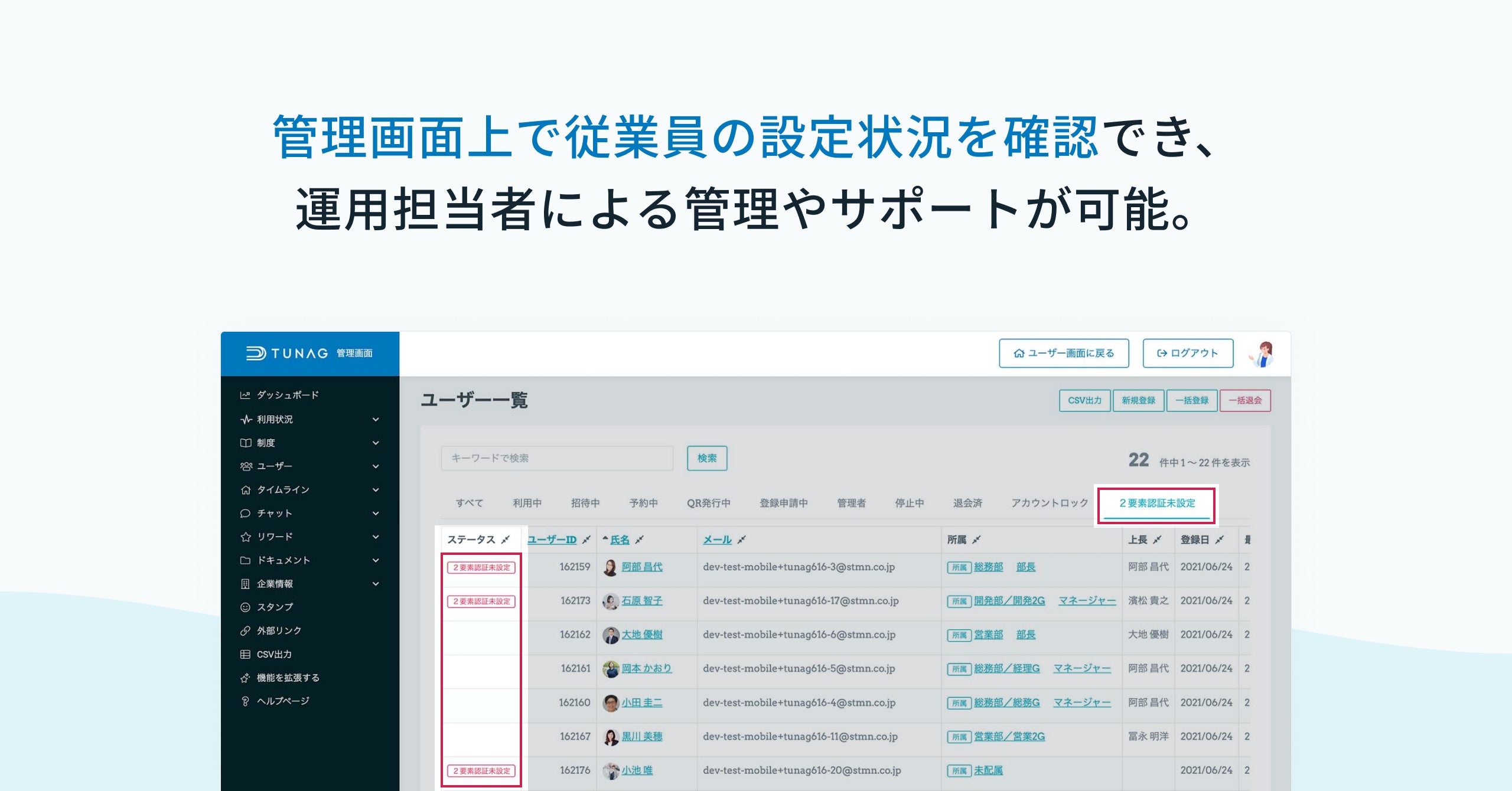The width and height of the screenshot is (1512, 791).
Task: Click sort icon next to 登録日 column
Action: (x=1220, y=540)
